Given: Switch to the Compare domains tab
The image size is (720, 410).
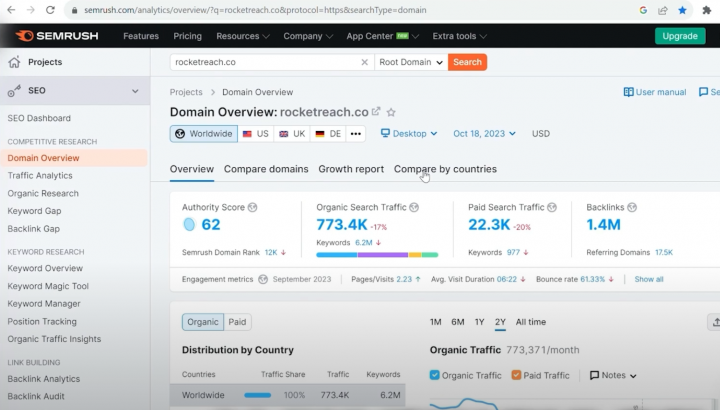Looking at the screenshot, I should pos(265,169).
